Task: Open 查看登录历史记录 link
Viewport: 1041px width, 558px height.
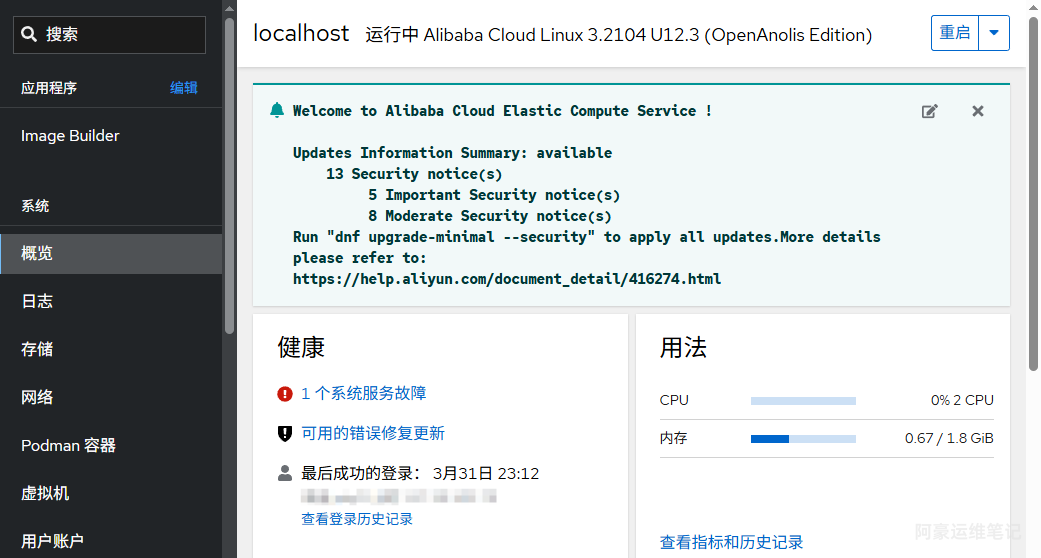Action: (357, 519)
